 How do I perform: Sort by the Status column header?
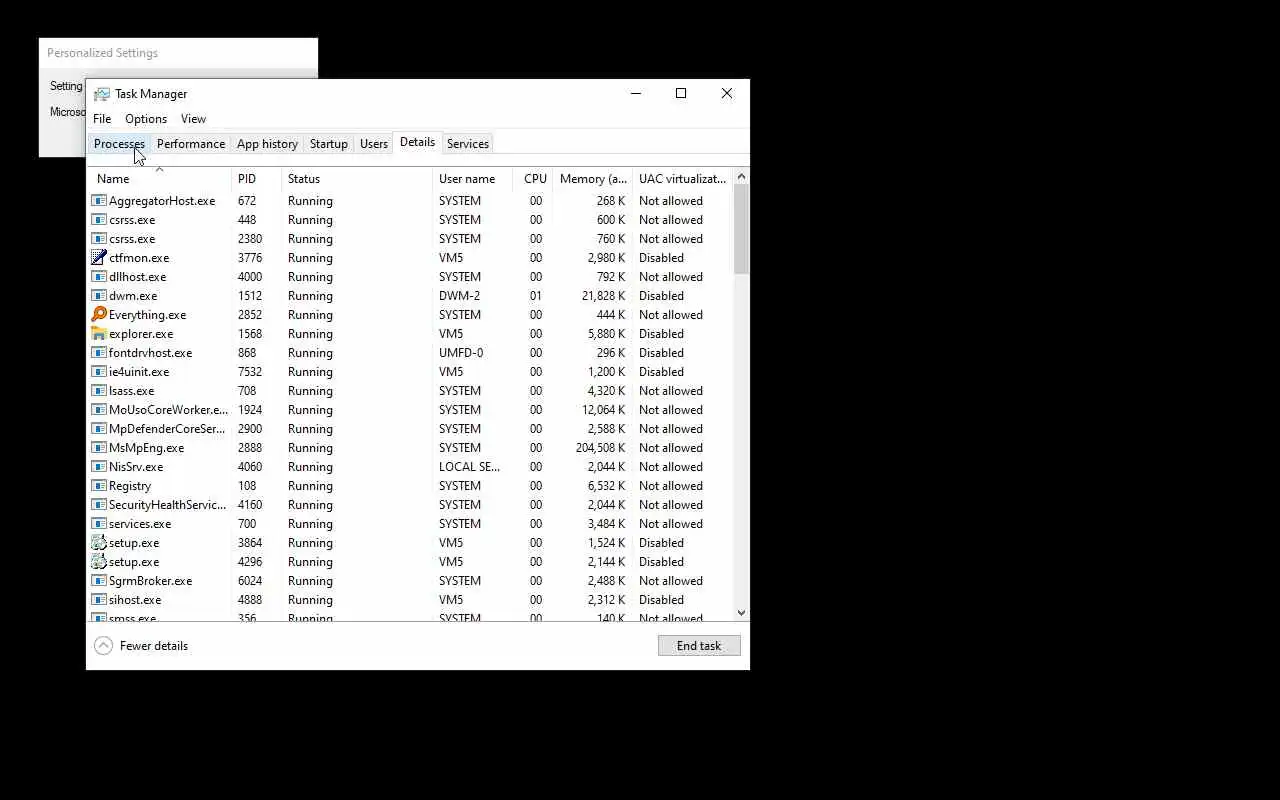(357, 179)
